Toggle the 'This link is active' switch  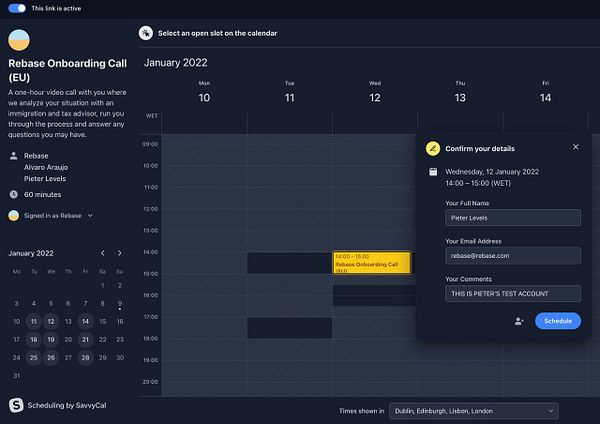click(17, 8)
